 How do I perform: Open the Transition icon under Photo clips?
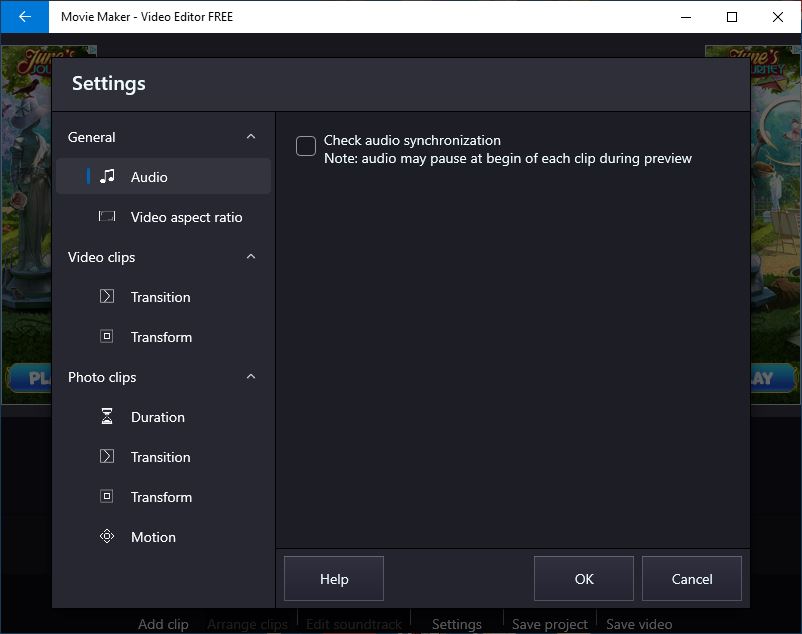(x=107, y=456)
